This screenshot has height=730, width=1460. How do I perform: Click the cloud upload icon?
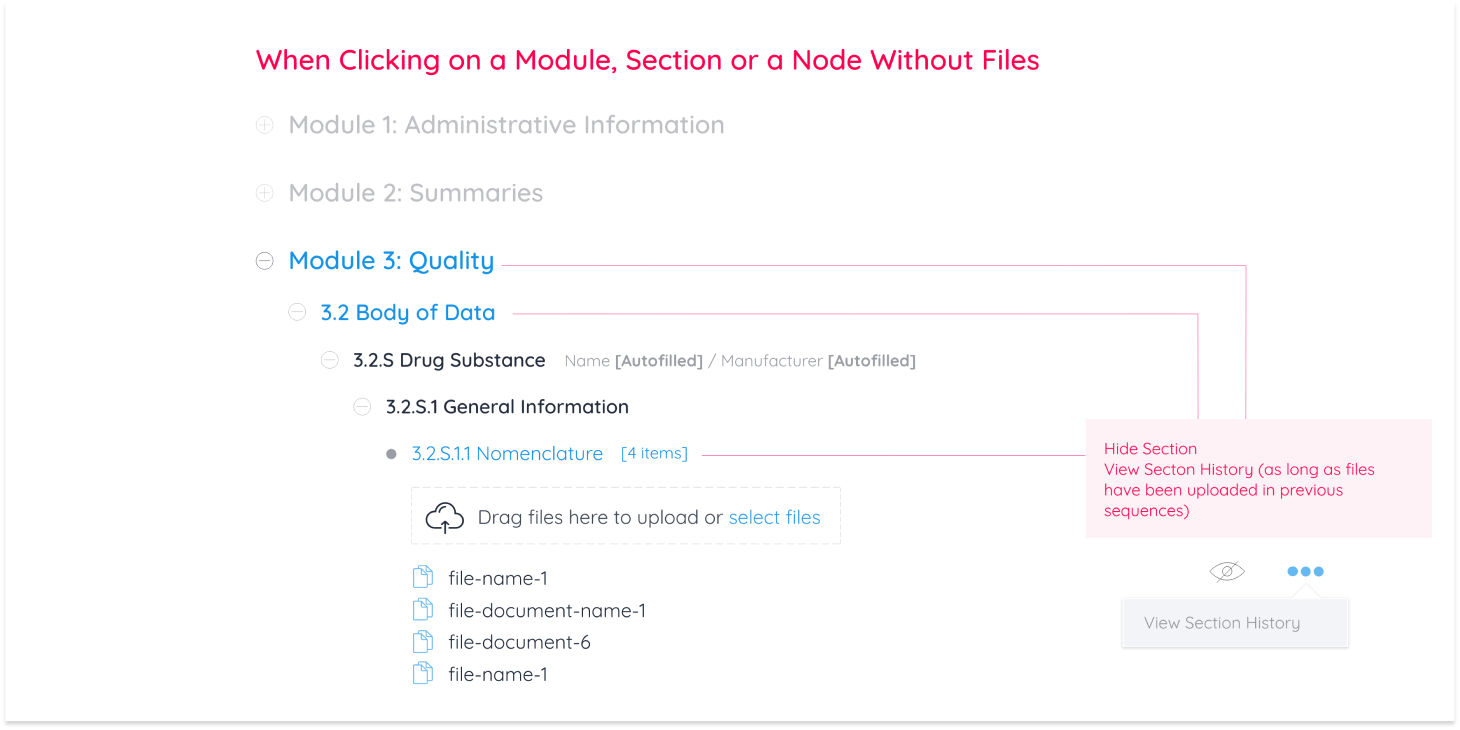pyautogui.click(x=446, y=517)
